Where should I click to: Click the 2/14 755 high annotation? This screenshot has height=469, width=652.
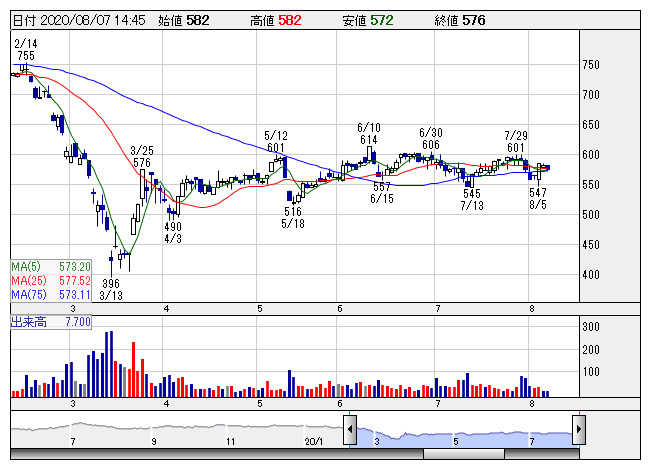[x=26, y=49]
